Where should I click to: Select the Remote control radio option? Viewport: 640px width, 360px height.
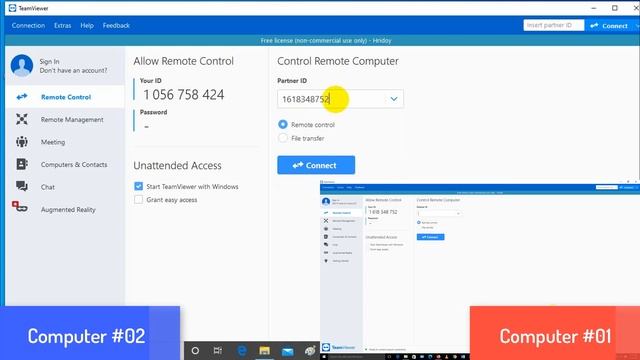pos(282,124)
